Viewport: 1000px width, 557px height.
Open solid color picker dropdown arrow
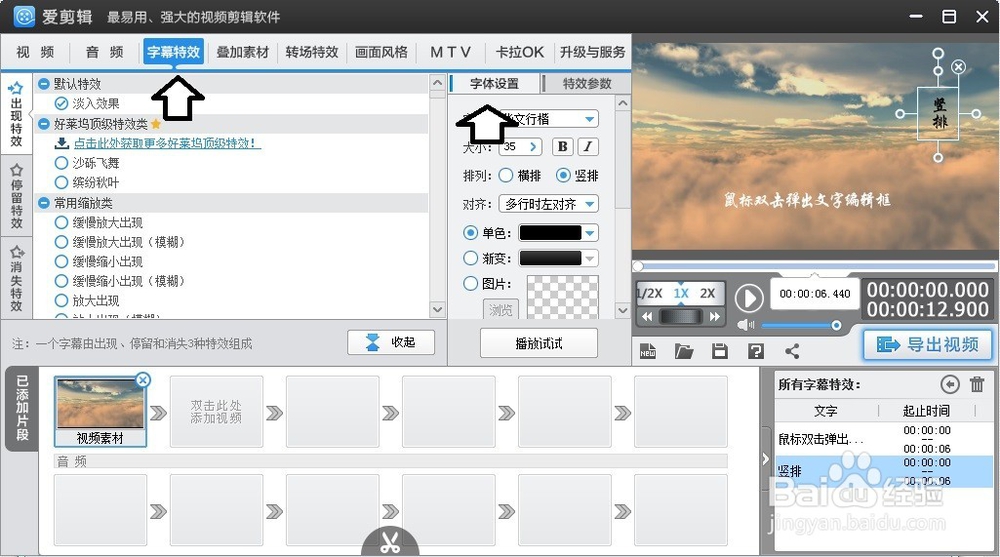point(590,233)
